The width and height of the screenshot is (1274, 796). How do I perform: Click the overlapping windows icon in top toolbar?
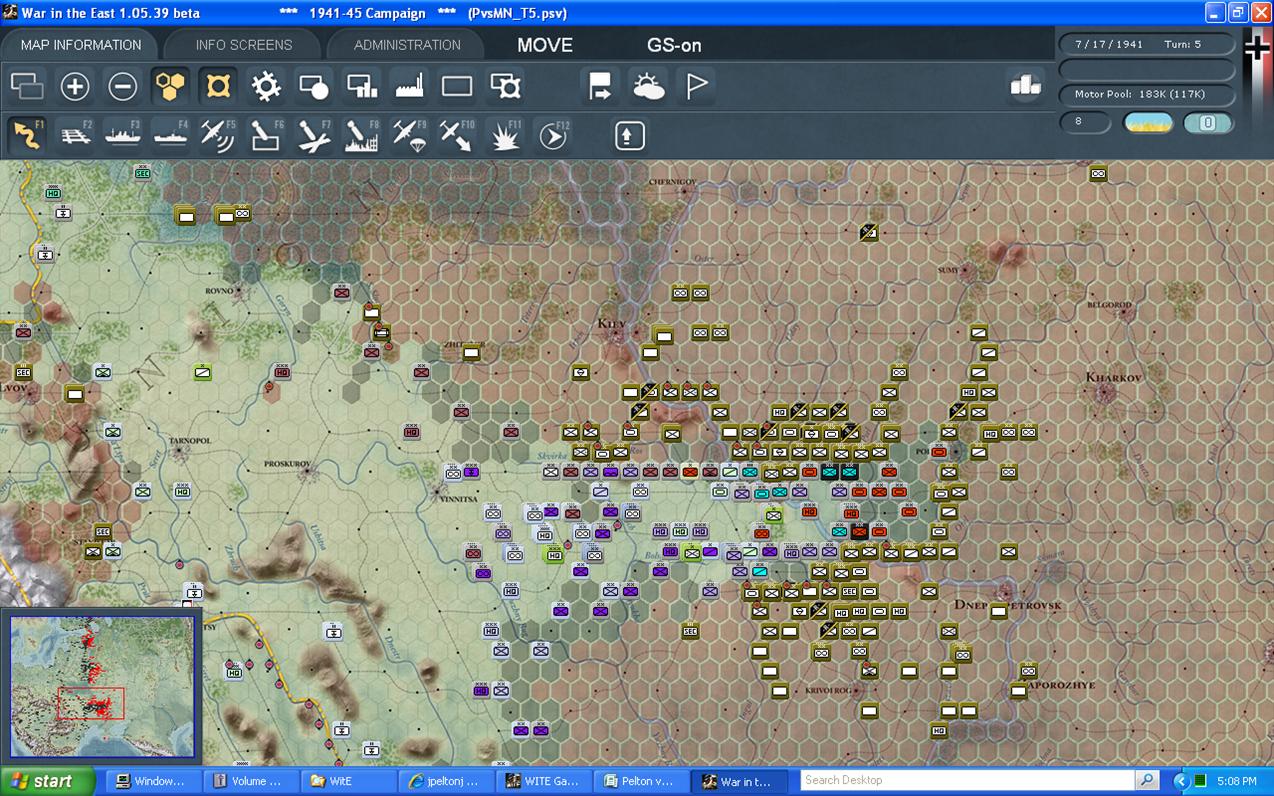[x=27, y=86]
